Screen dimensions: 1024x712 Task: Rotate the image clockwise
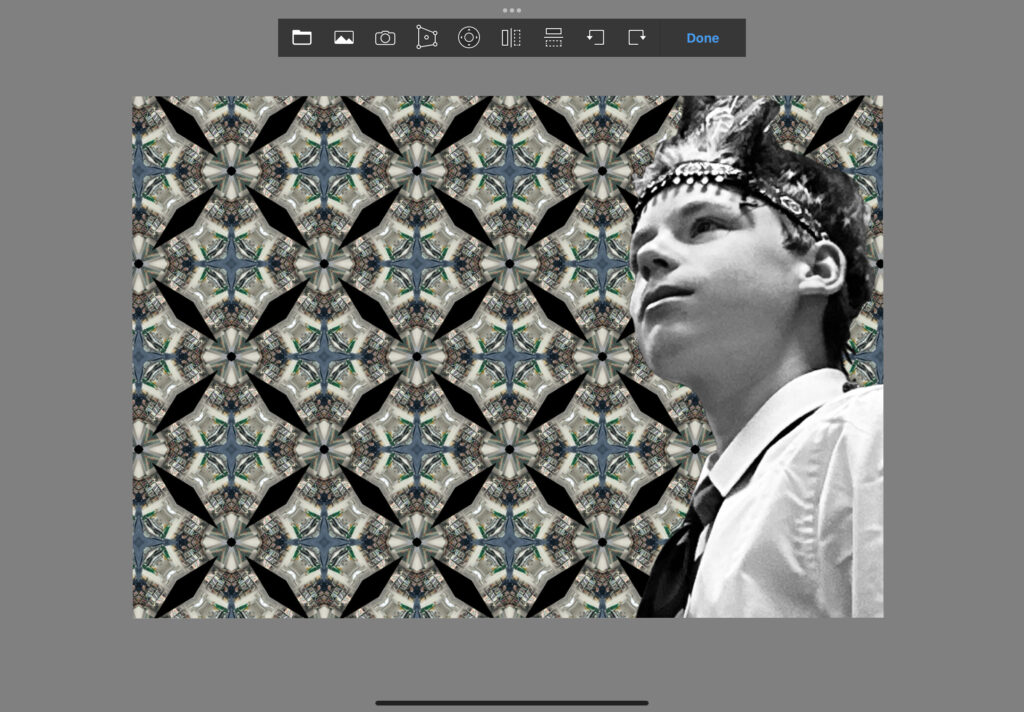[x=637, y=38]
